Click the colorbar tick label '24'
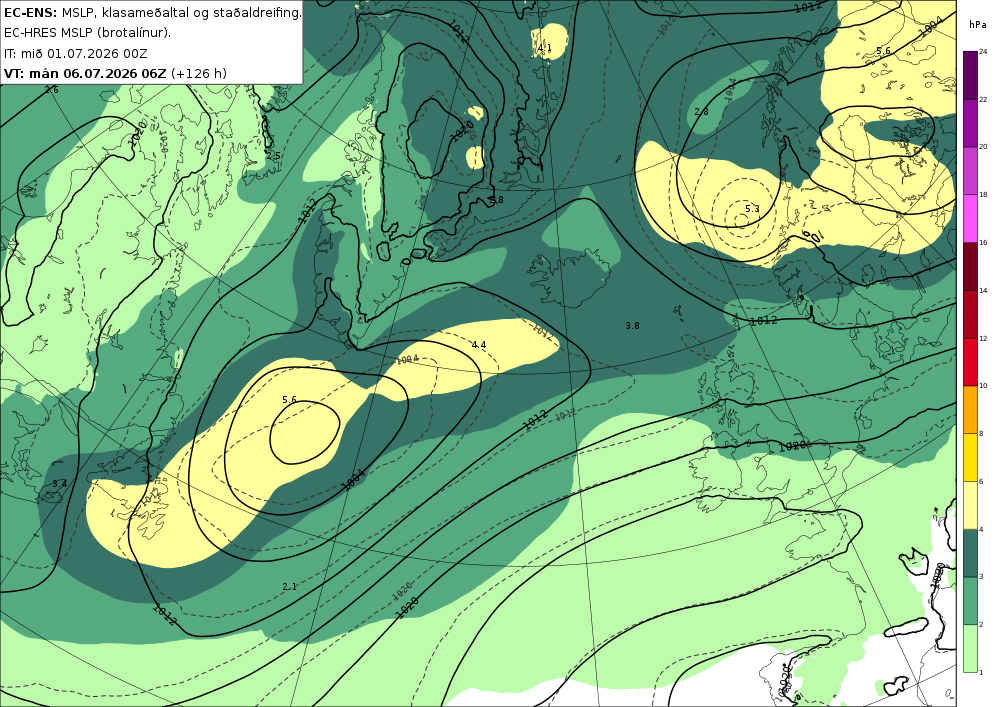The image size is (1000, 707). tap(983, 52)
